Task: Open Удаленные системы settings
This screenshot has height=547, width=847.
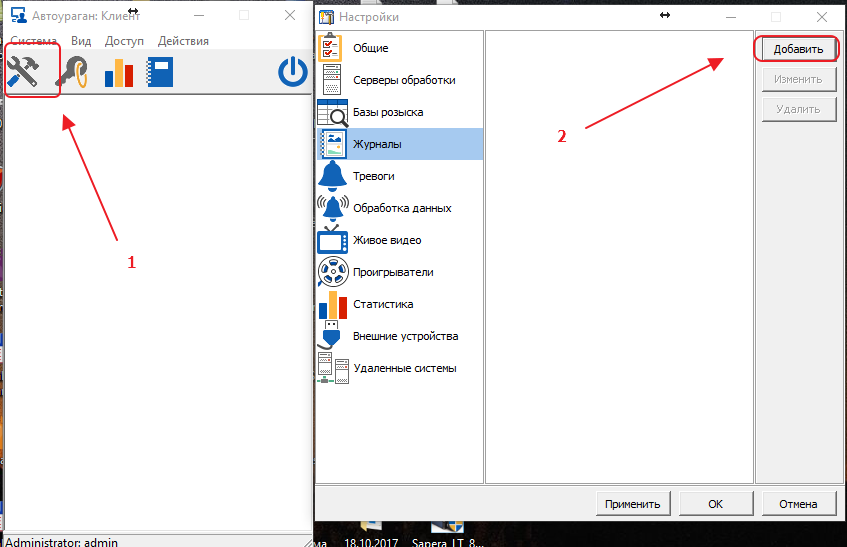Action: pos(404,368)
